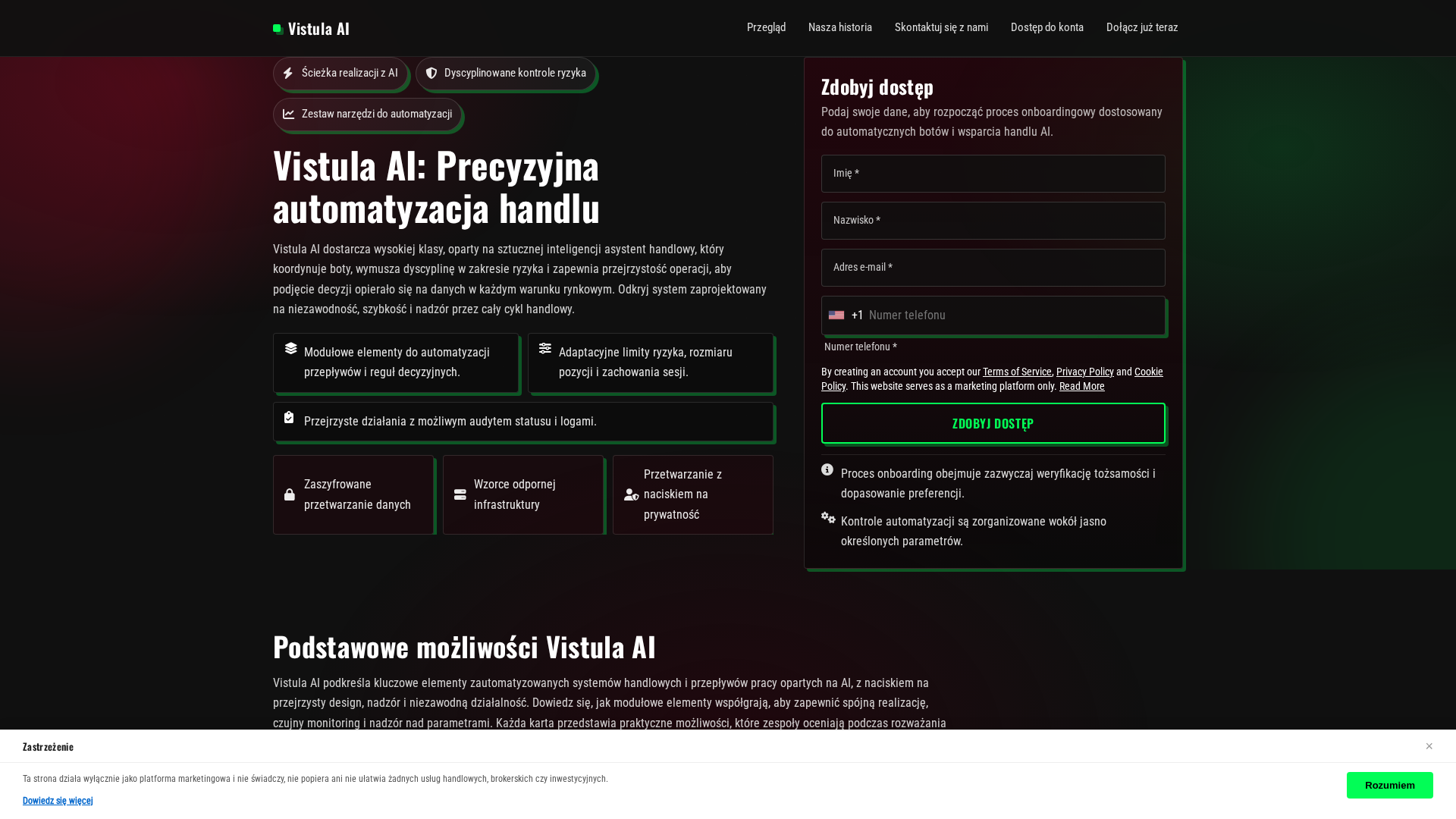Open Dołącz już teraz nav item
The height and width of the screenshot is (819, 1456).
(x=1142, y=27)
